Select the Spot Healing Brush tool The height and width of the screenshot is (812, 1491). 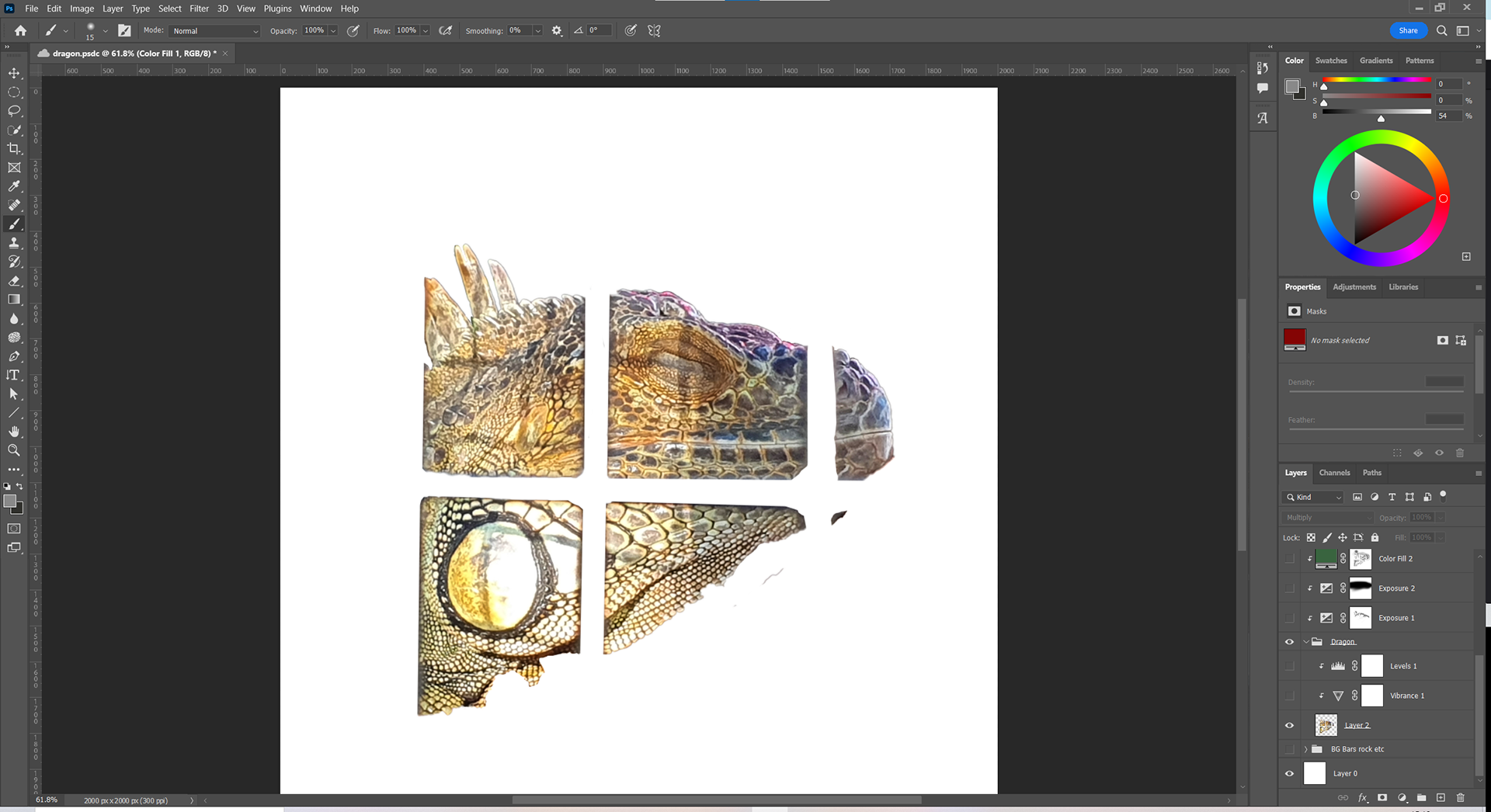(14, 205)
